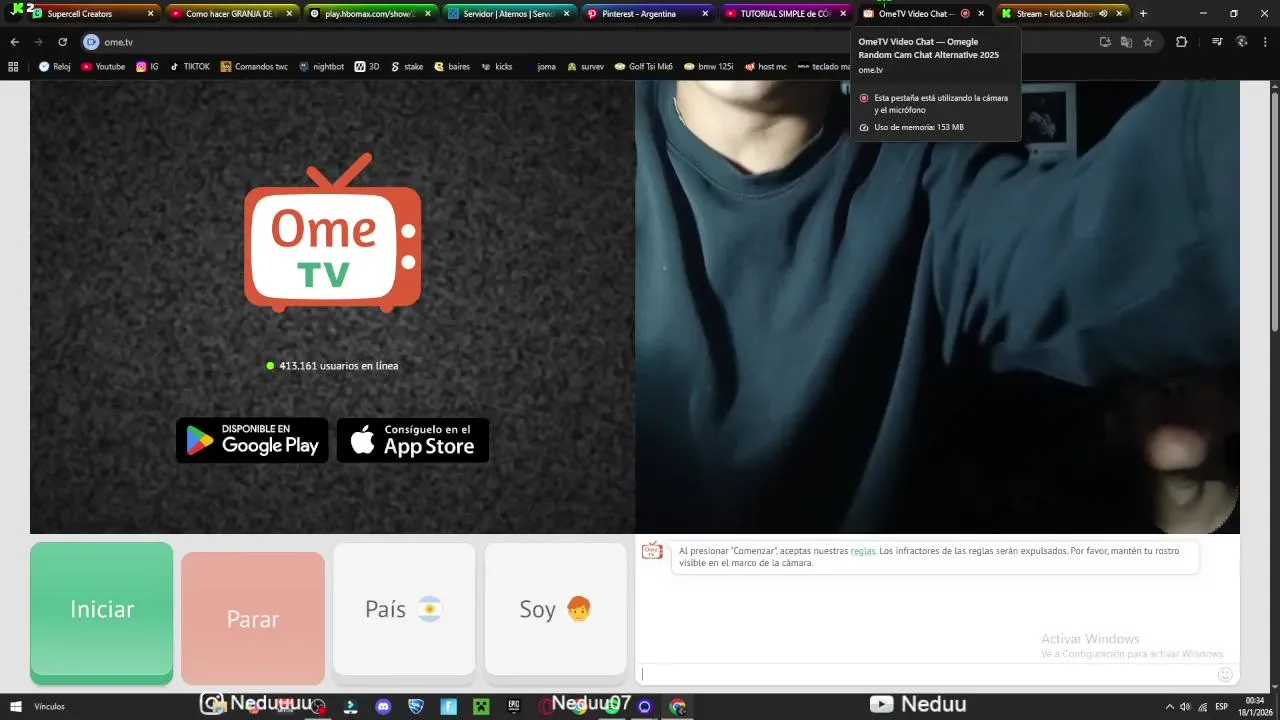Open the joma bookmark

click(x=539, y=67)
